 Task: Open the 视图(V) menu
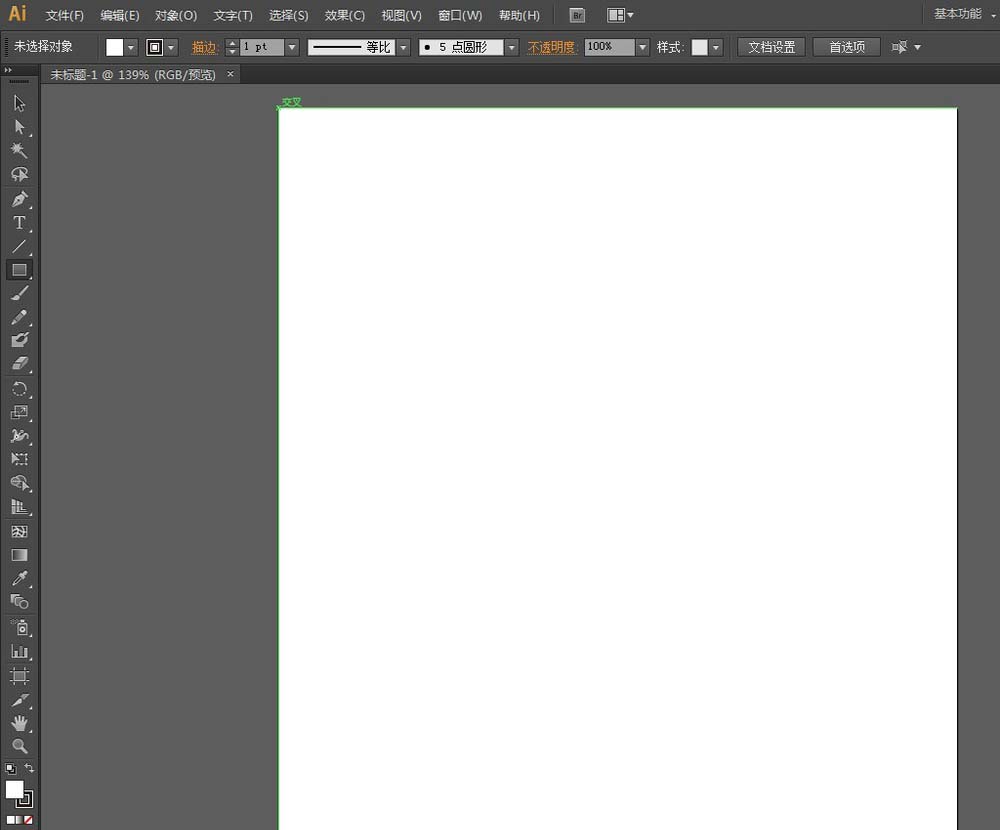401,15
